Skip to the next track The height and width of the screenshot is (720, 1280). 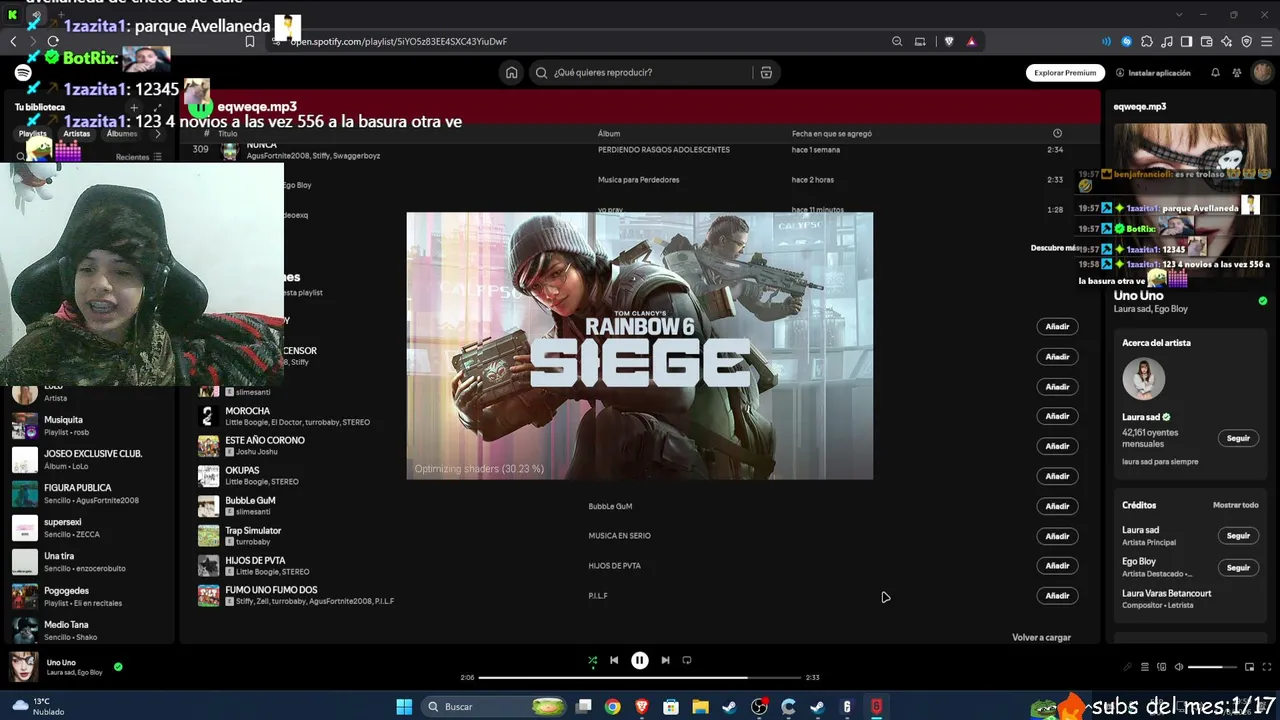click(665, 660)
